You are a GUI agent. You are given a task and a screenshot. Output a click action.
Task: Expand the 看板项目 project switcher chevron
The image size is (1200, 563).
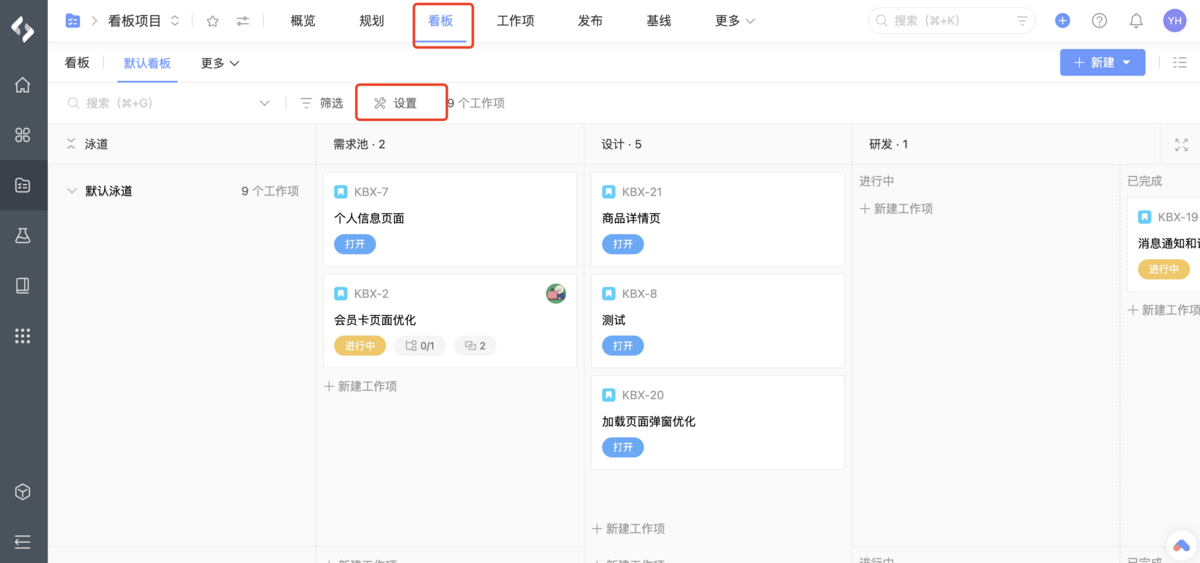pyautogui.click(x=175, y=20)
